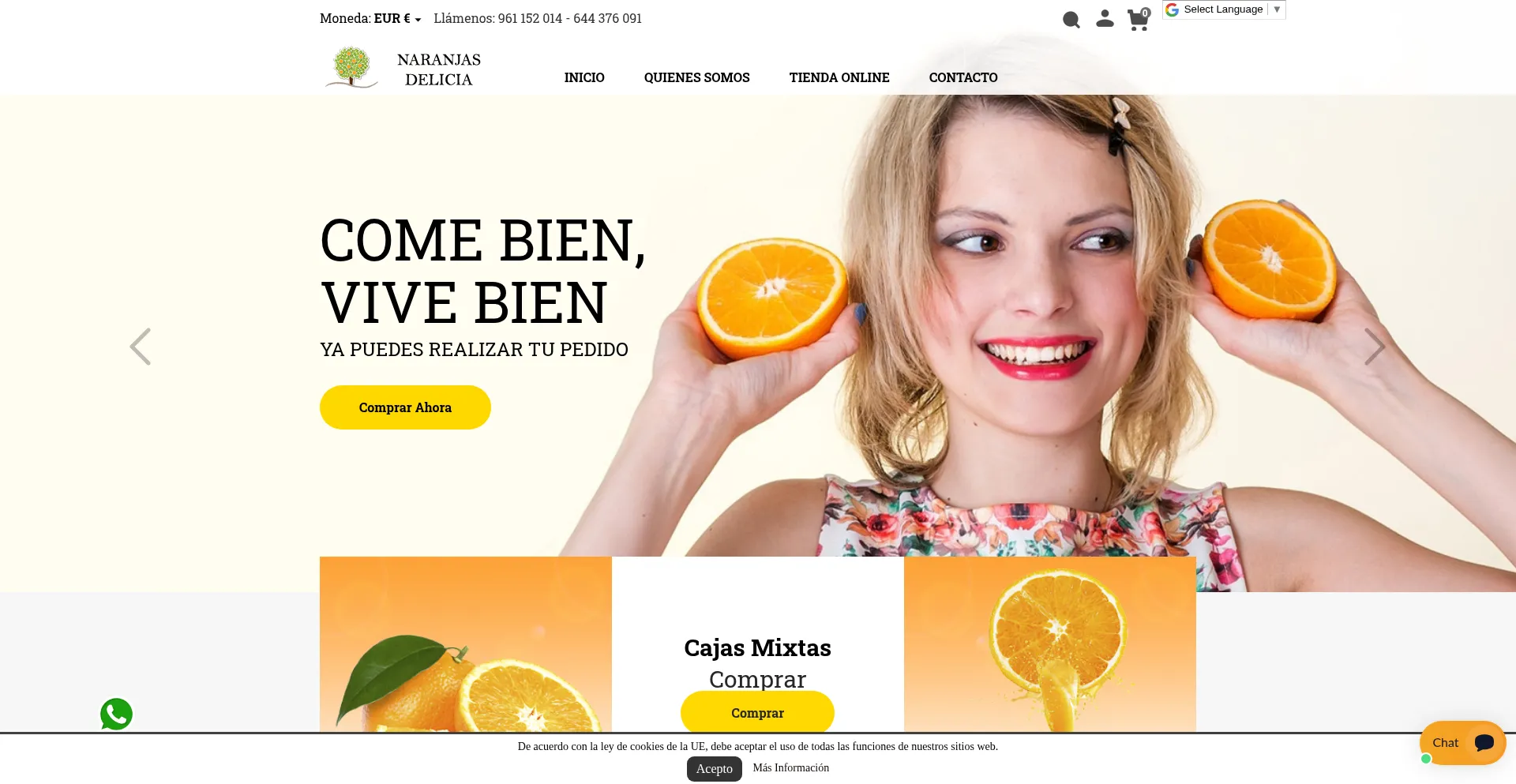This screenshot has height=784, width=1516.
Task: Go to next slide arrow
Action: [1375, 347]
